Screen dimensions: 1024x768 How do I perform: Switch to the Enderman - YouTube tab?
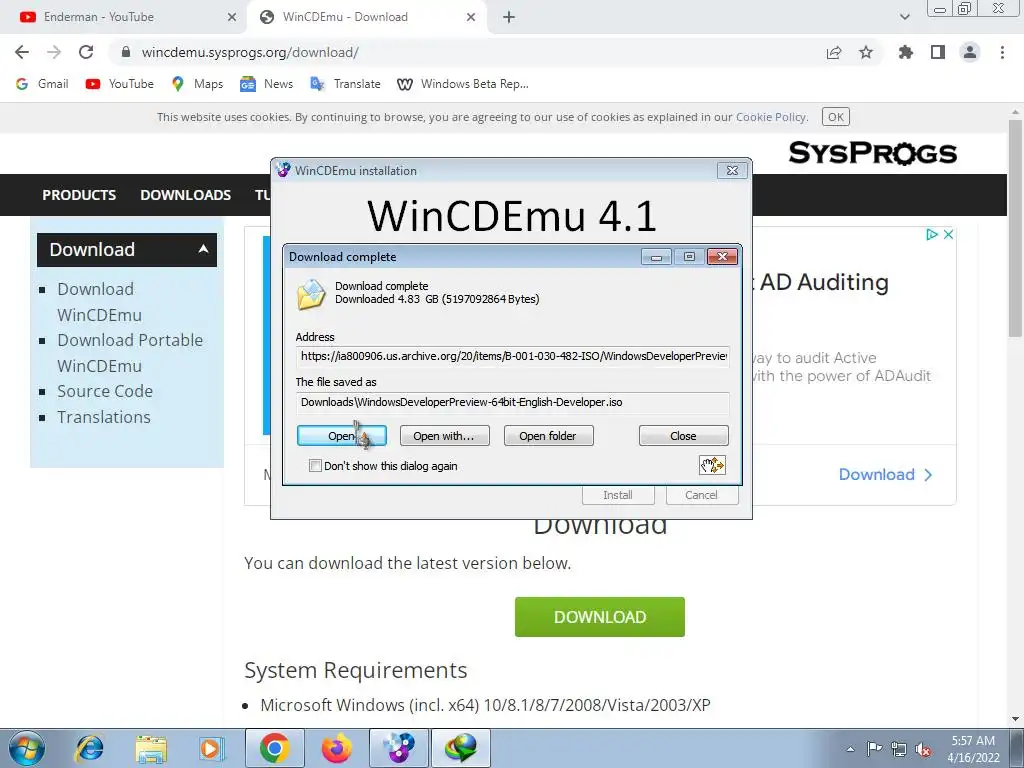123,17
